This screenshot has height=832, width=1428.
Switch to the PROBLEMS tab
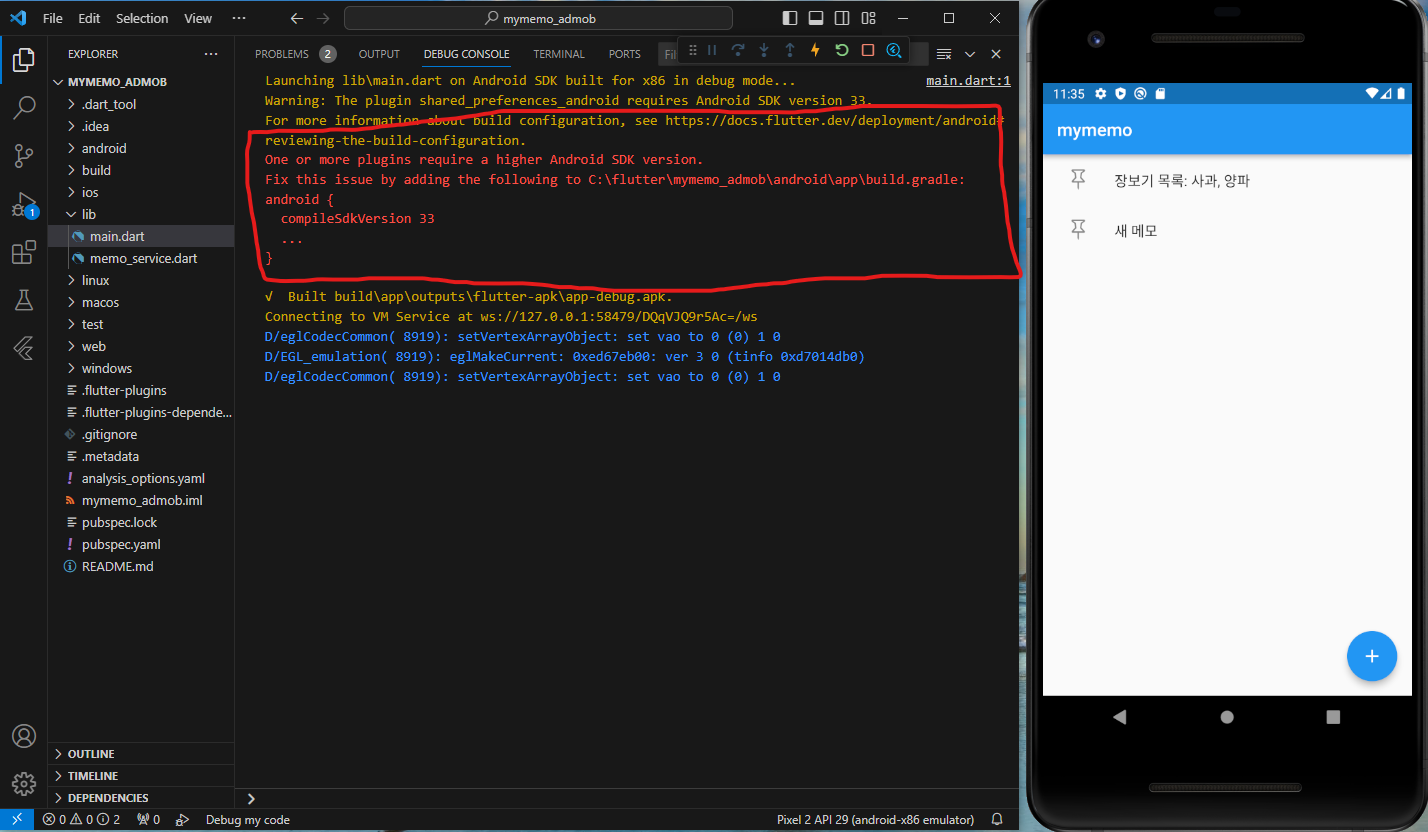tap(296, 54)
